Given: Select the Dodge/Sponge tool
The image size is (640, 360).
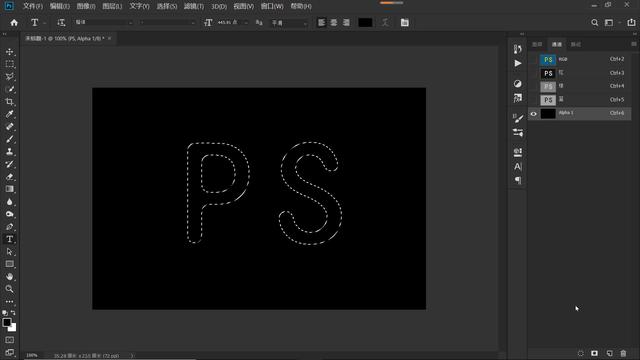Looking at the screenshot, I should tap(9, 214).
